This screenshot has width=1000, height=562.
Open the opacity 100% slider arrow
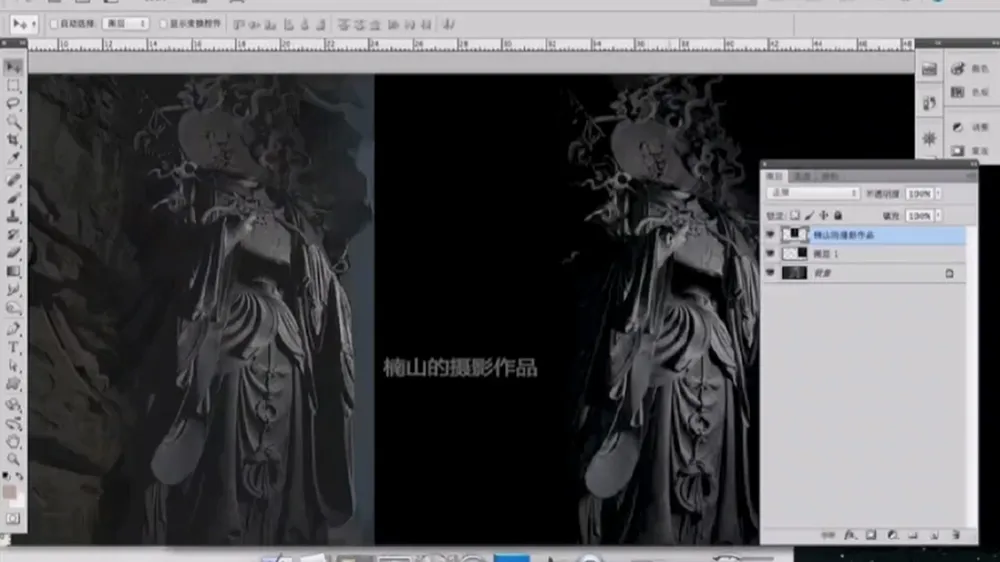coord(938,193)
